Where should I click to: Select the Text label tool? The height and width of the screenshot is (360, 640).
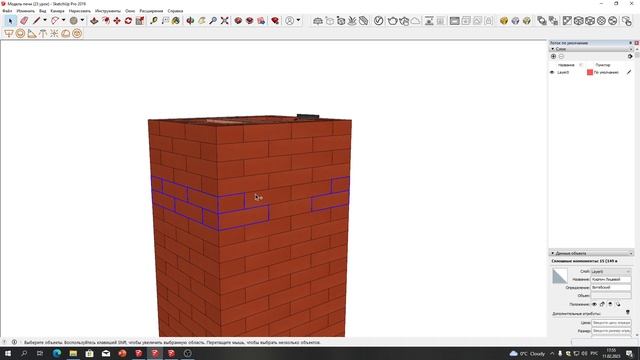point(165,20)
